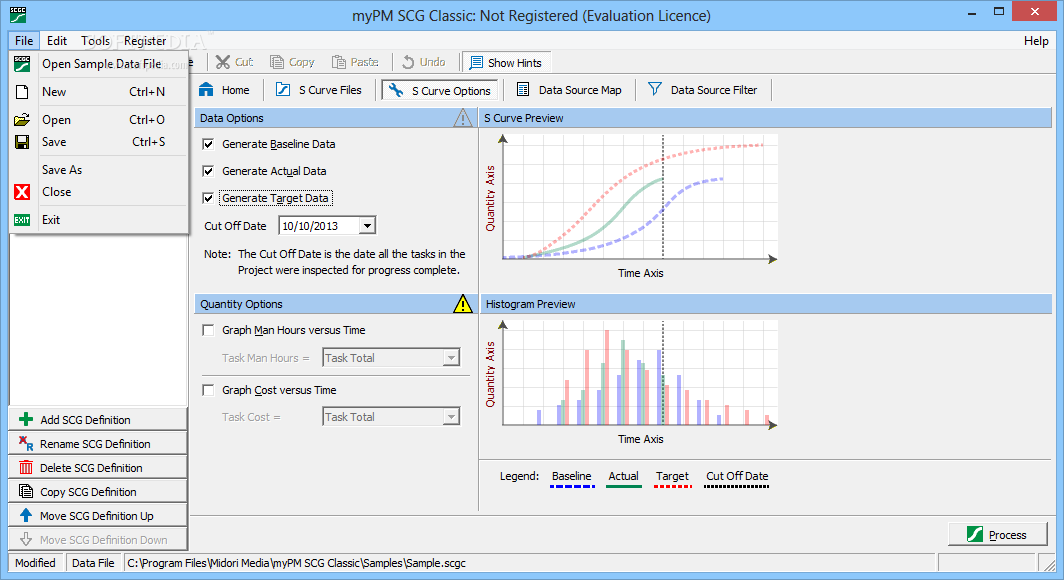
Task: Click Move SCG Definition Up button
Action: (98, 516)
